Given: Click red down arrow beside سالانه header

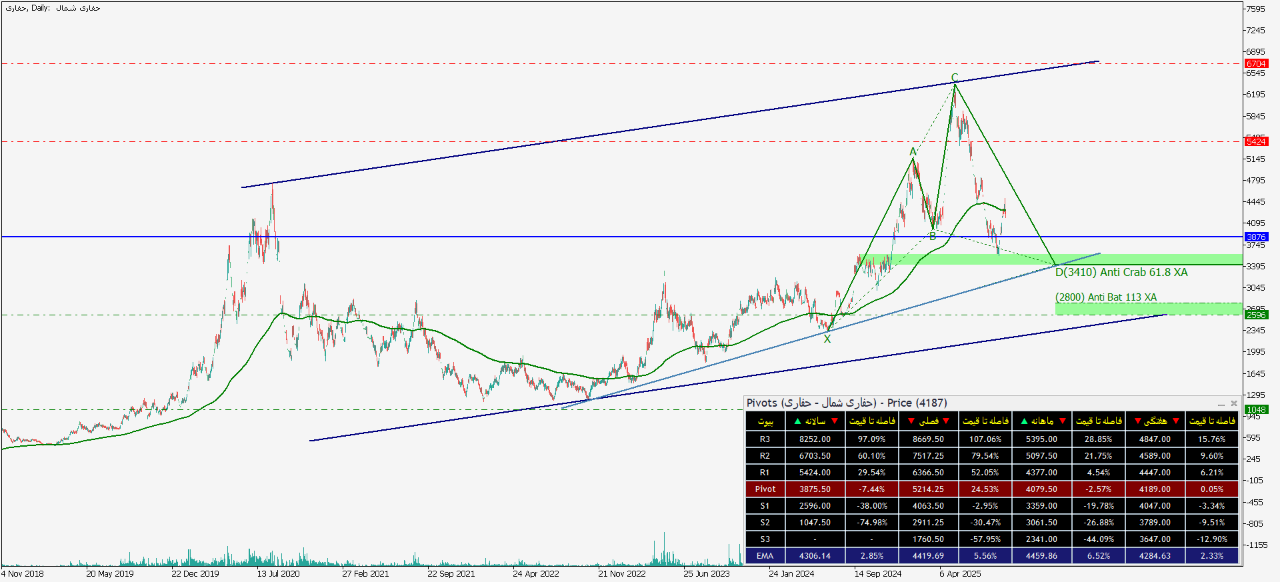Looking at the screenshot, I should [835, 423].
